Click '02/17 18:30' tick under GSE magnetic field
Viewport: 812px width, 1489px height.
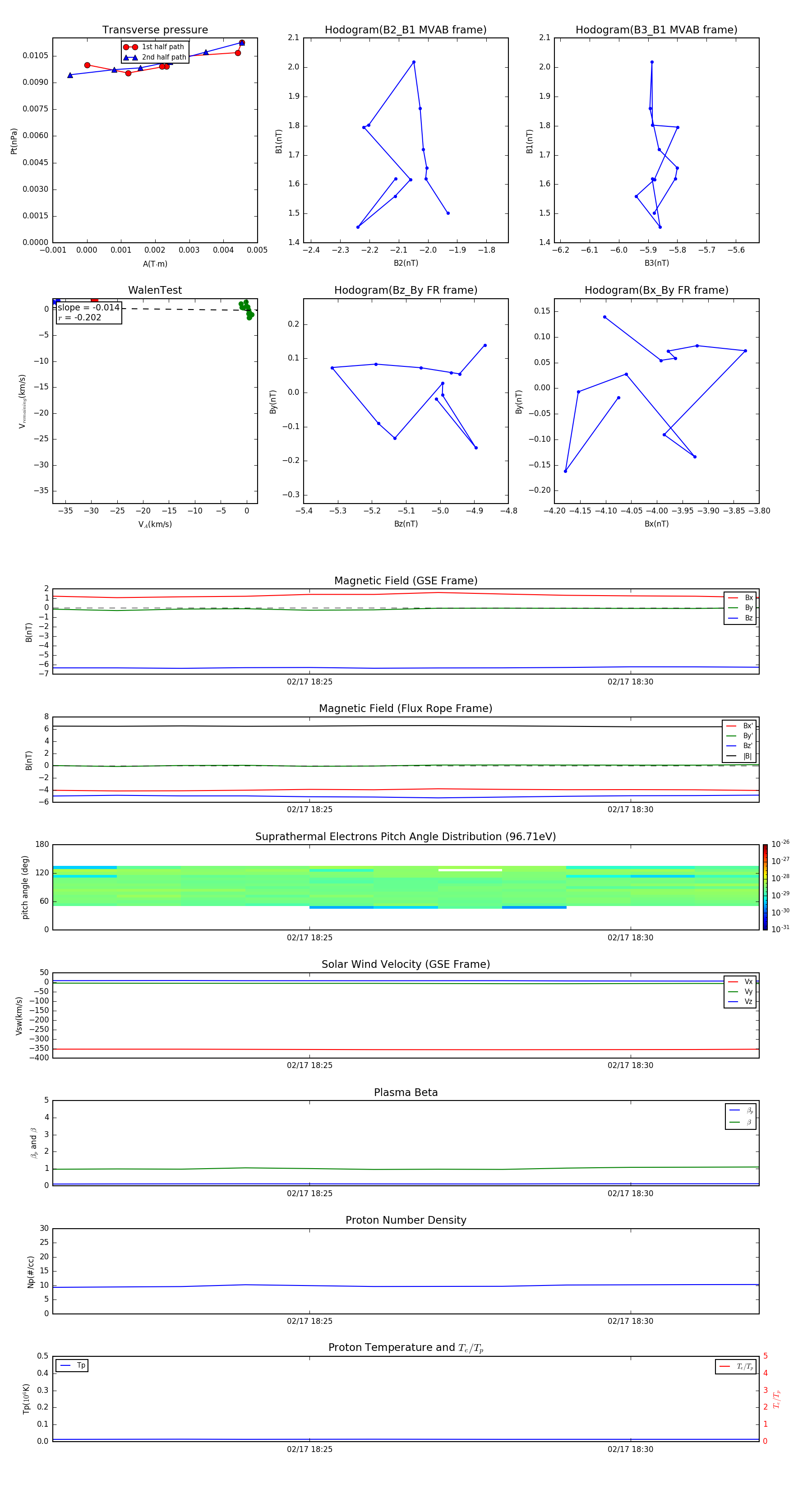click(630, 681)
